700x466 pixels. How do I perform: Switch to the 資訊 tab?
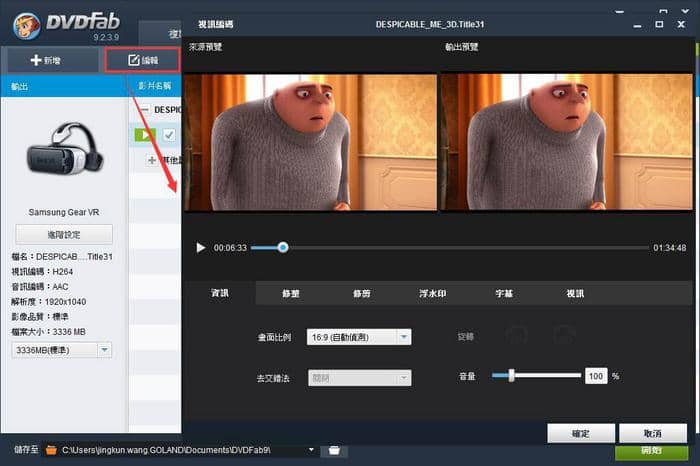[220, 293]
